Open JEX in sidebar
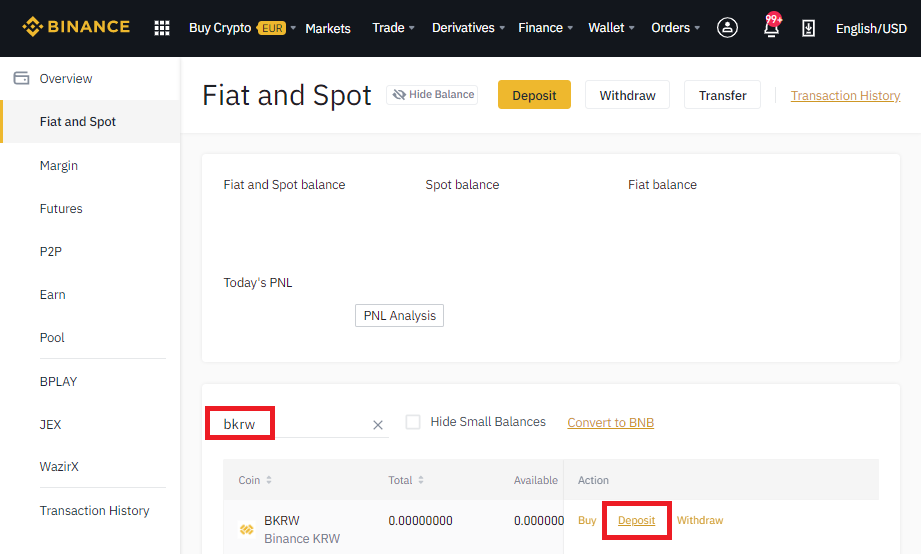The height and width of the screenshot is (554, 921). click(50, 424)
